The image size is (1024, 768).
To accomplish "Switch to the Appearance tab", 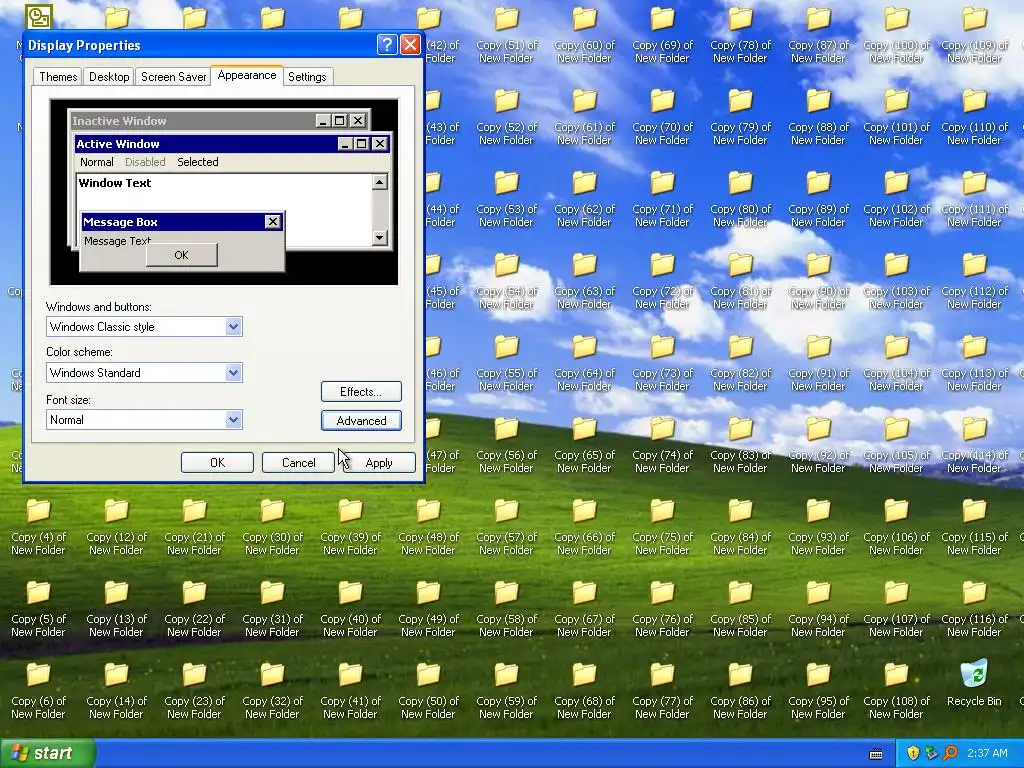I will point(247,75).
